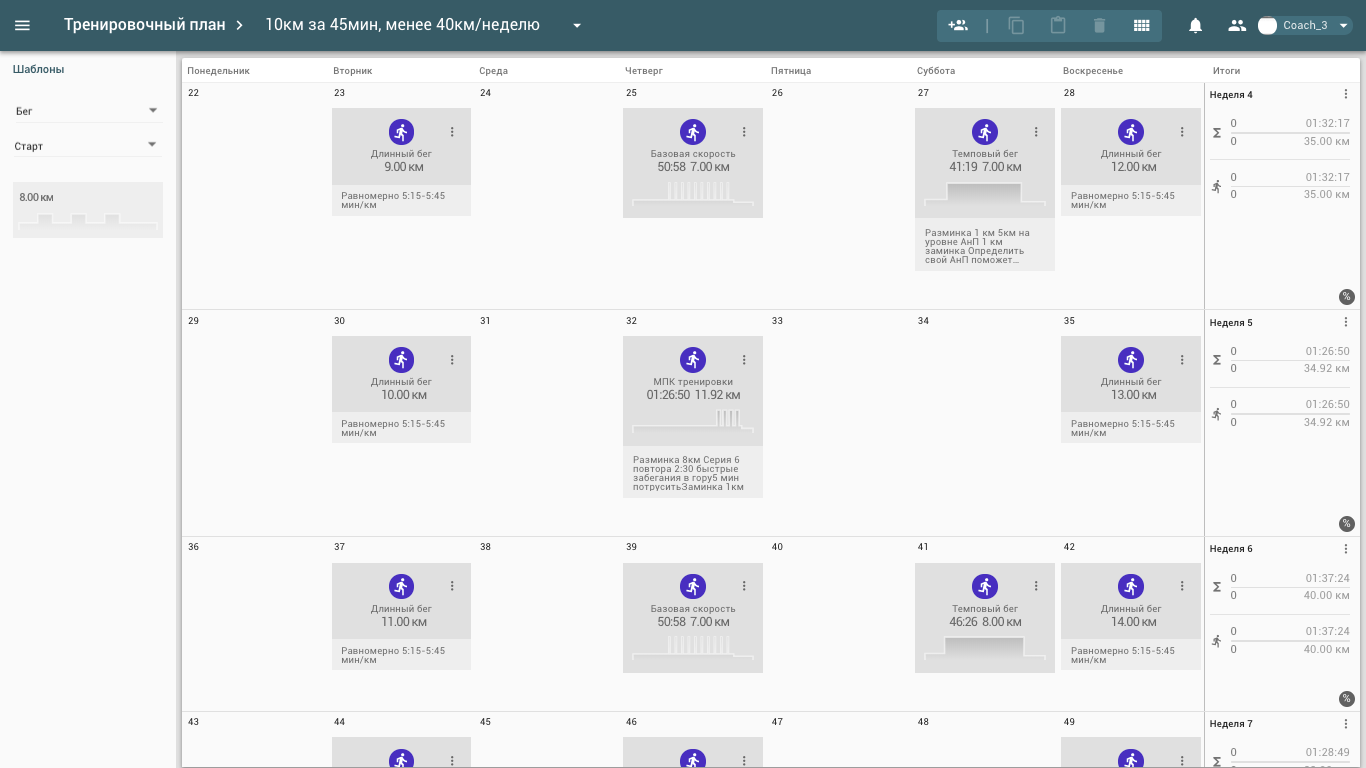Click run icon of day 42 Длинный бег
The image size is (1366, 768).
tap(1131, 586)
